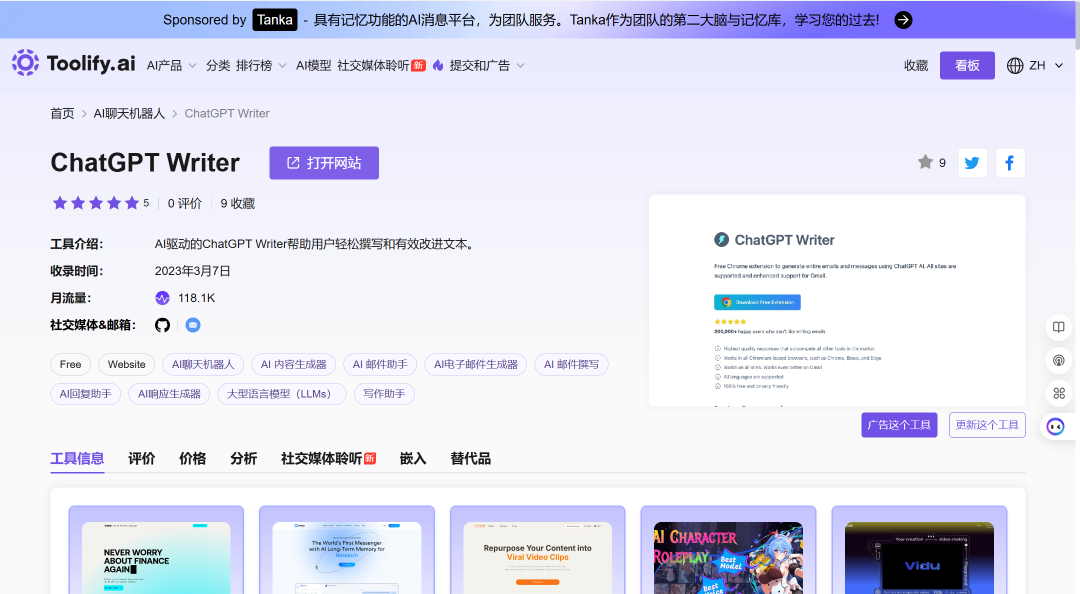
Task: Switch to the 替代品 tab
Action: pos(470,459)
